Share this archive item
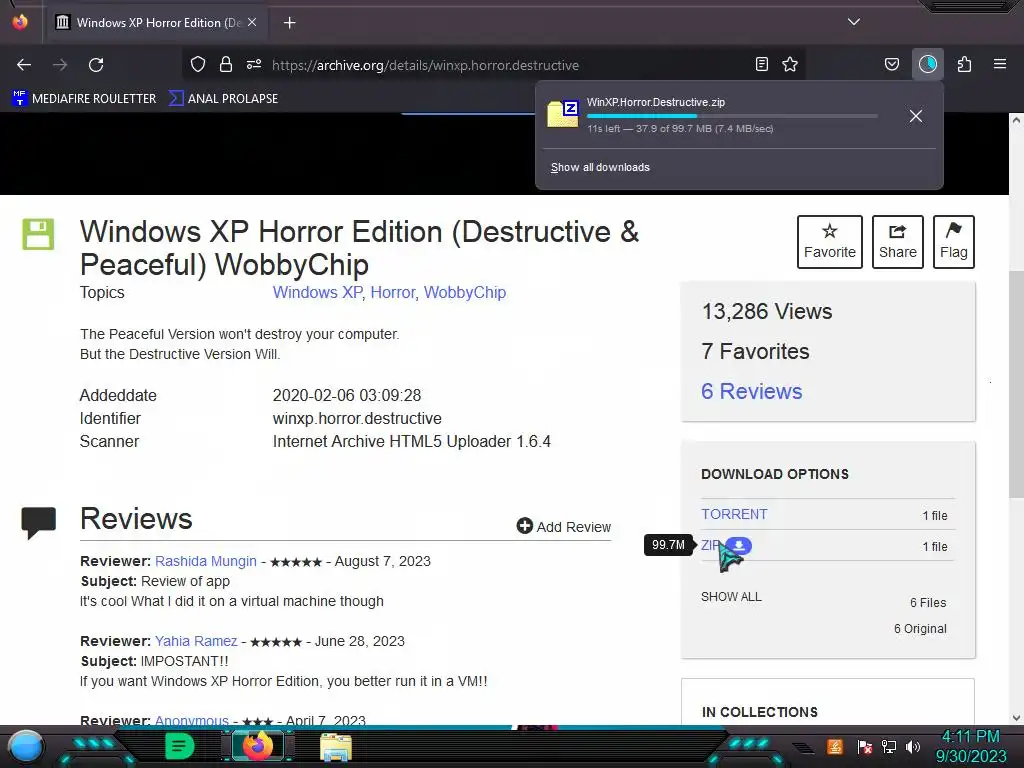Screen dimensions: 1024x768 click(x=897, y=242)
